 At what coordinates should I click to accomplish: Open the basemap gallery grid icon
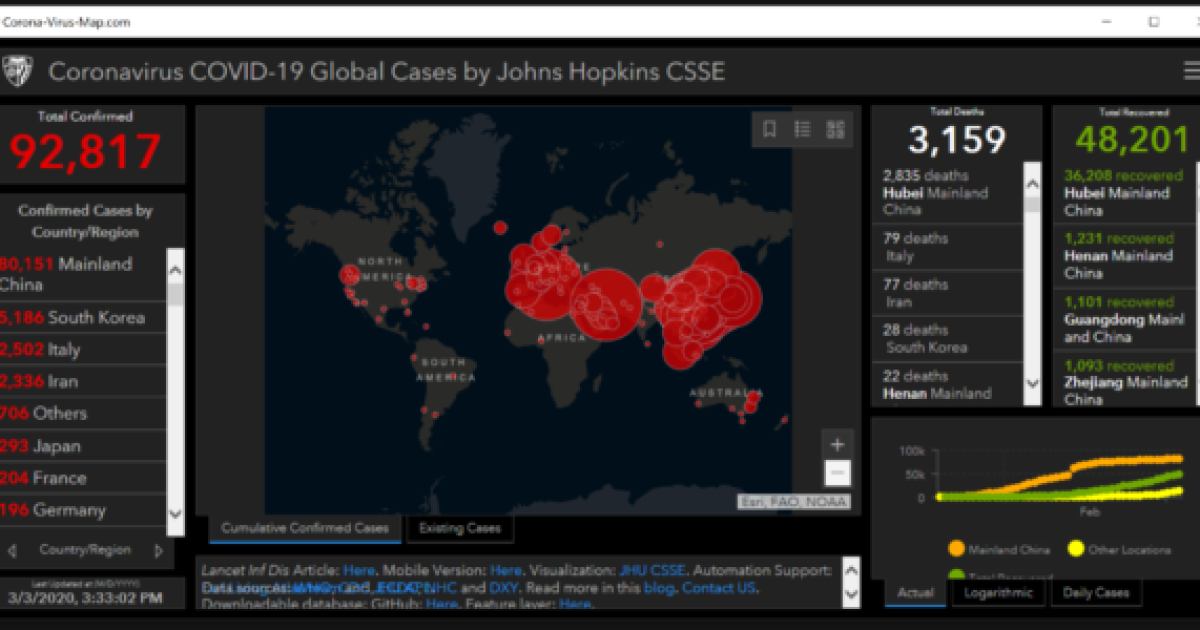[836, 129]
